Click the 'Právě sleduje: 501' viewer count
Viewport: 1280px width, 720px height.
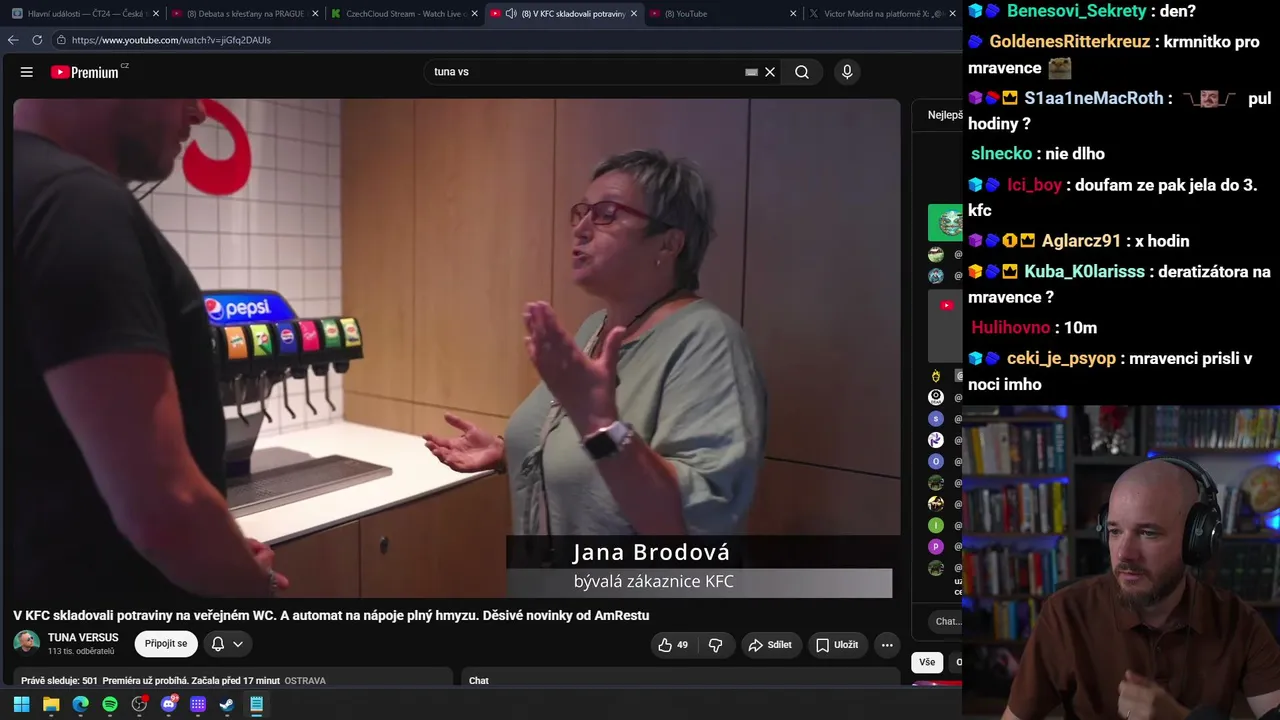(x=59, y=681)
